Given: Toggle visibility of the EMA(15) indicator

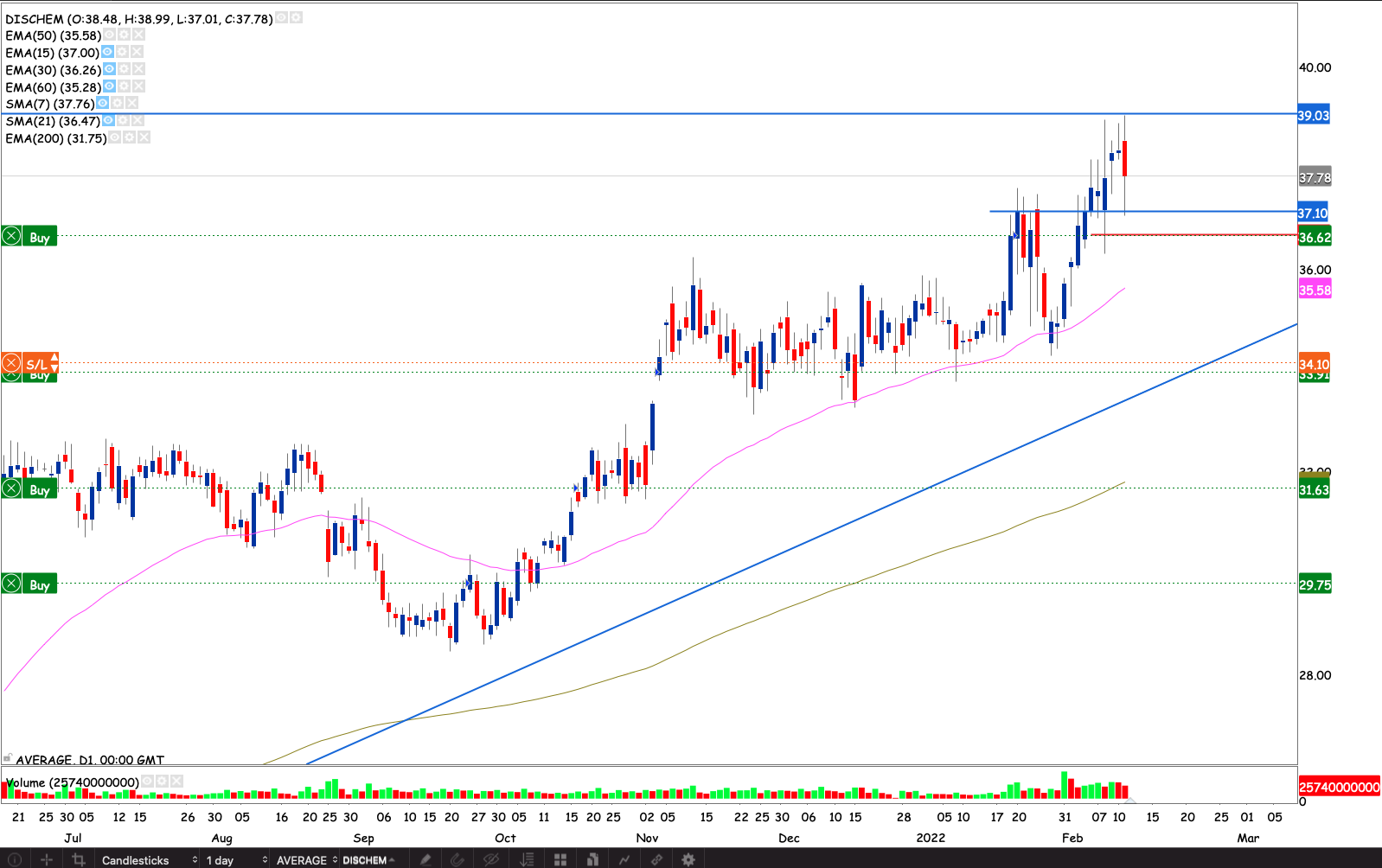Looking at the screenshot, I should point(107,53).
